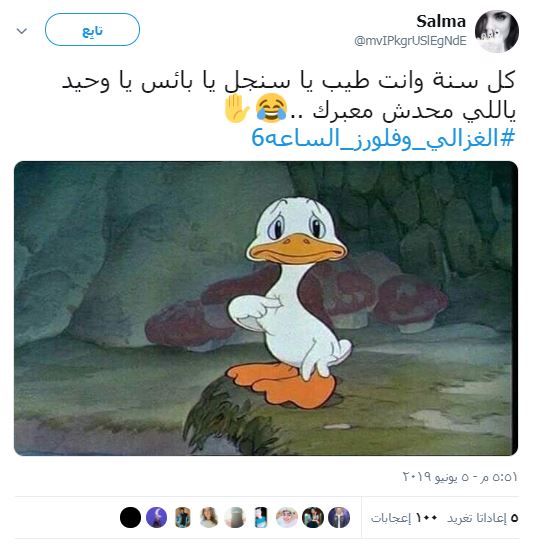Viewport: 534px width, 547px height.
Task: View the ٥ إعادات تغريد retweets list
Action: click(483, 518)
